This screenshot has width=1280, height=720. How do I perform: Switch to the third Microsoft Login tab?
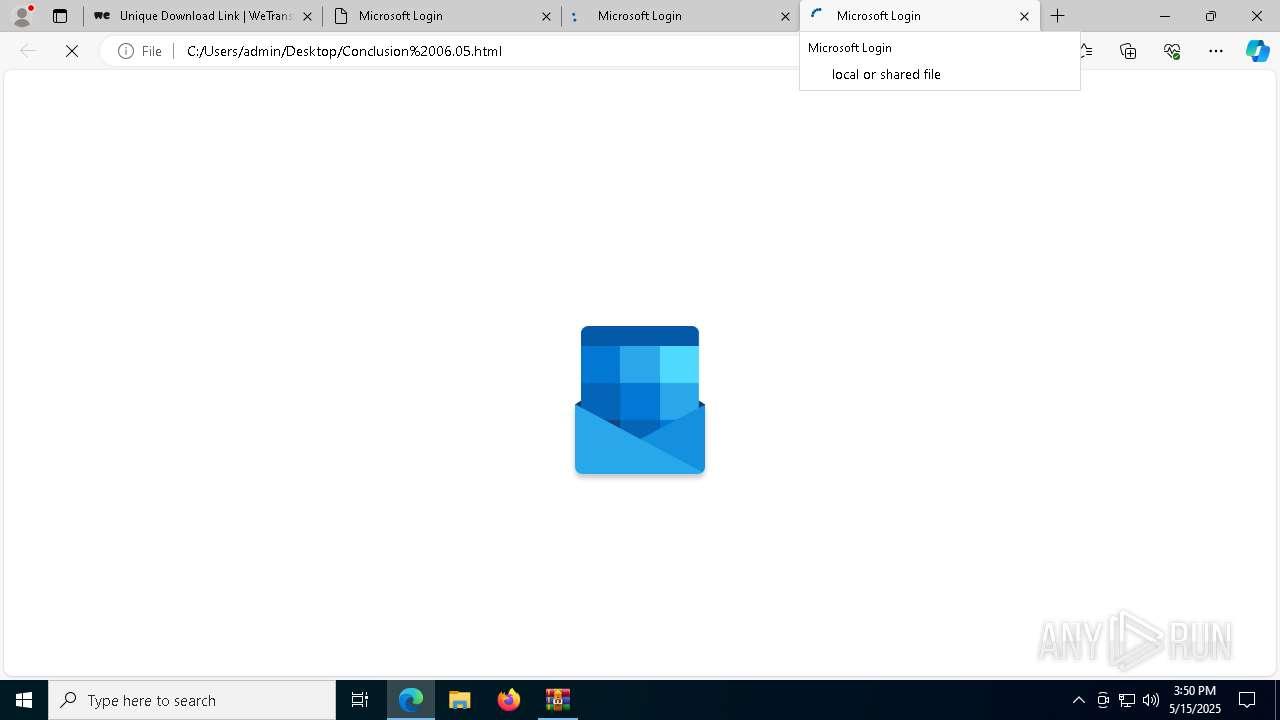[x=680, y=16]
